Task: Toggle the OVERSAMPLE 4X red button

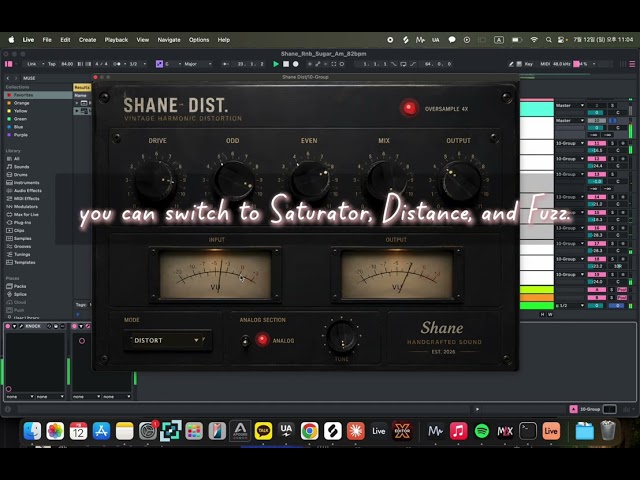Action: click(x=409, y=108)
